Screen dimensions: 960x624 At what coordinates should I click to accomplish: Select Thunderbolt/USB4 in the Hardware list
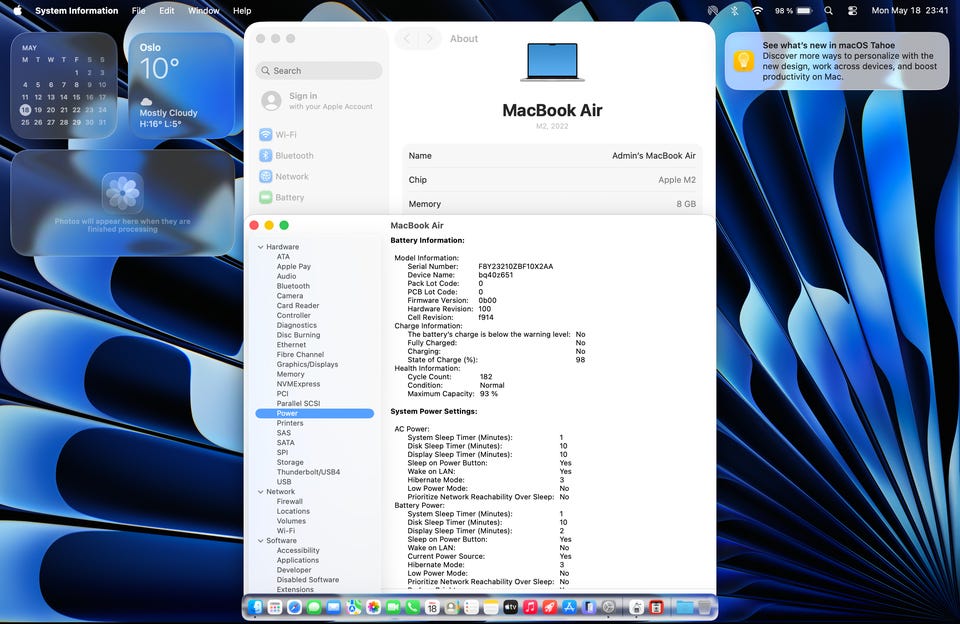(308, 472)
